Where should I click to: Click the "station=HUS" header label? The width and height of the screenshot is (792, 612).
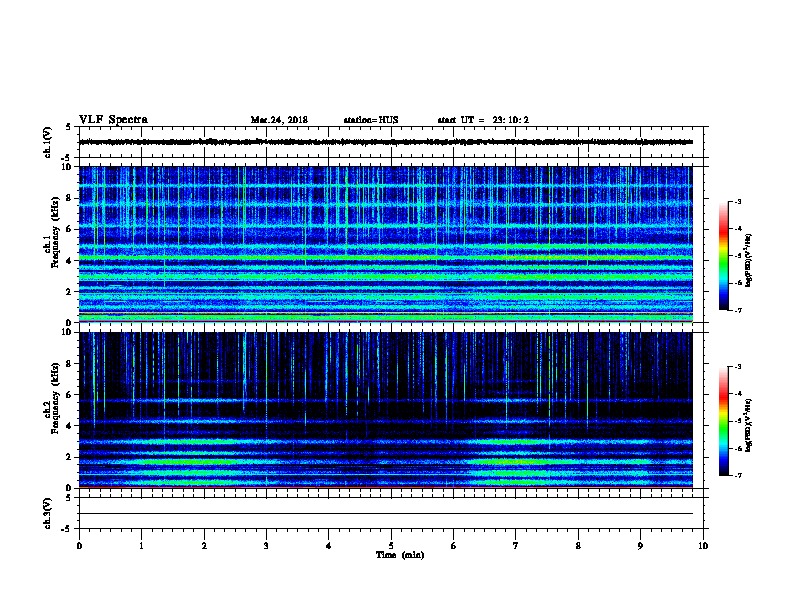(371, 120)
